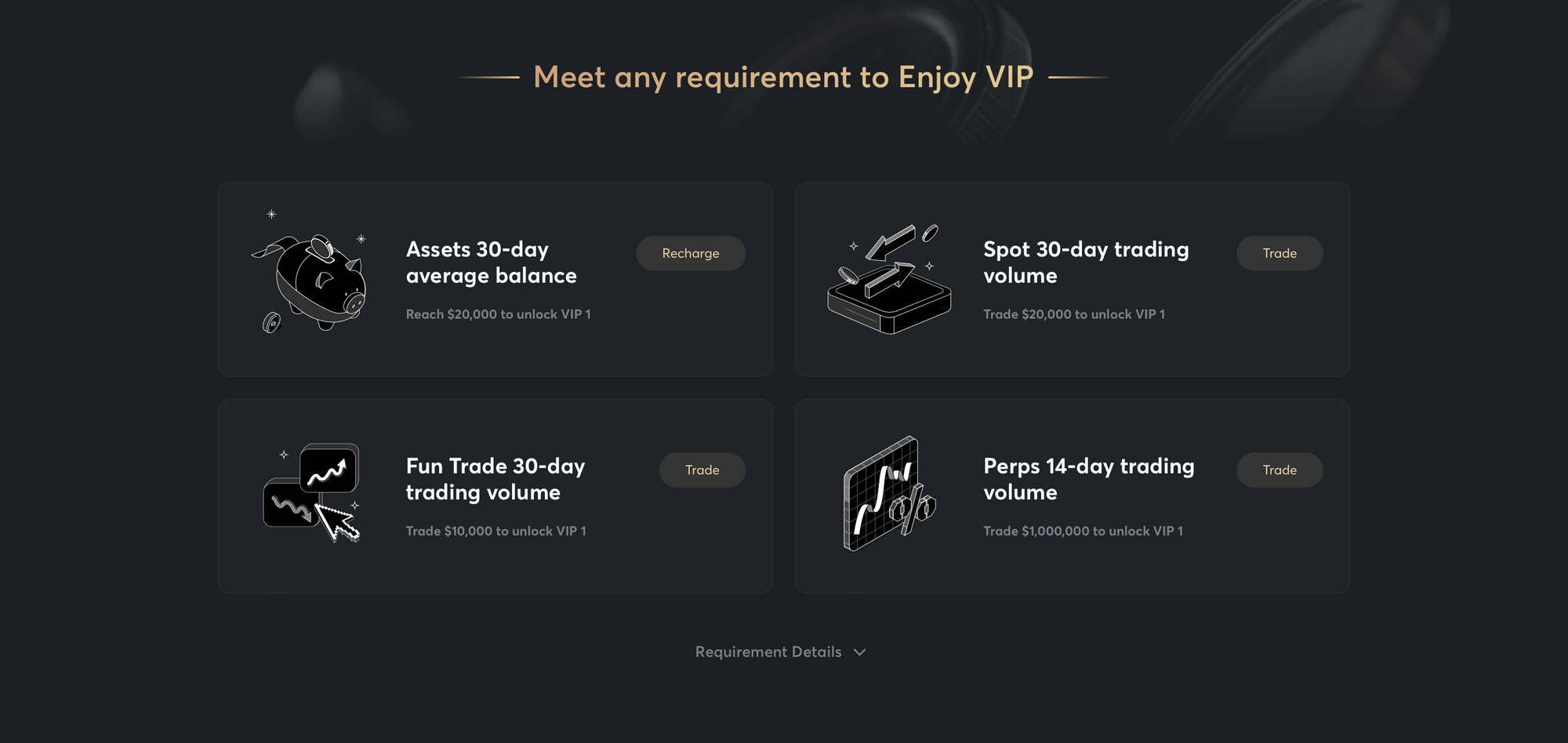
Task: Click the 'Reach $20,000 to unlock VIP 1' text
Action: [x=499, y=314]
